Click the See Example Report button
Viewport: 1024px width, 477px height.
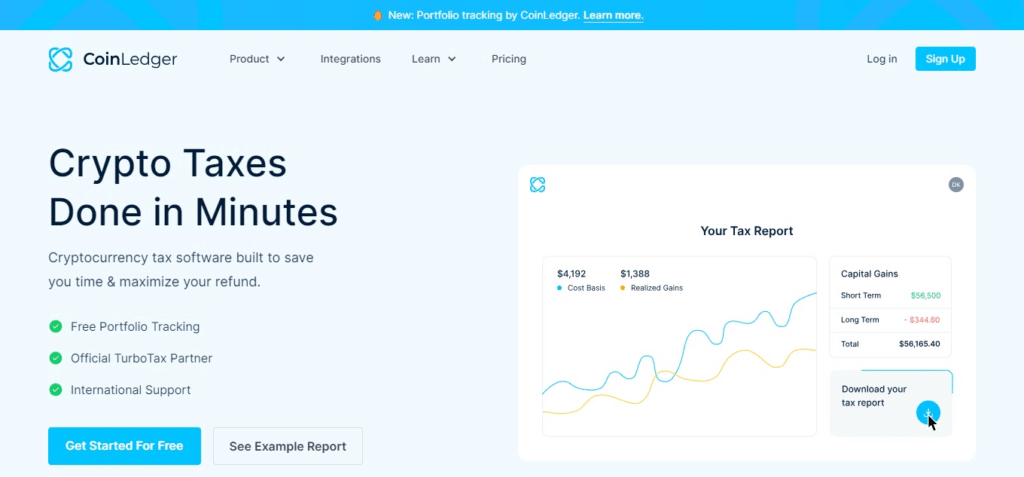pos(287,446)
